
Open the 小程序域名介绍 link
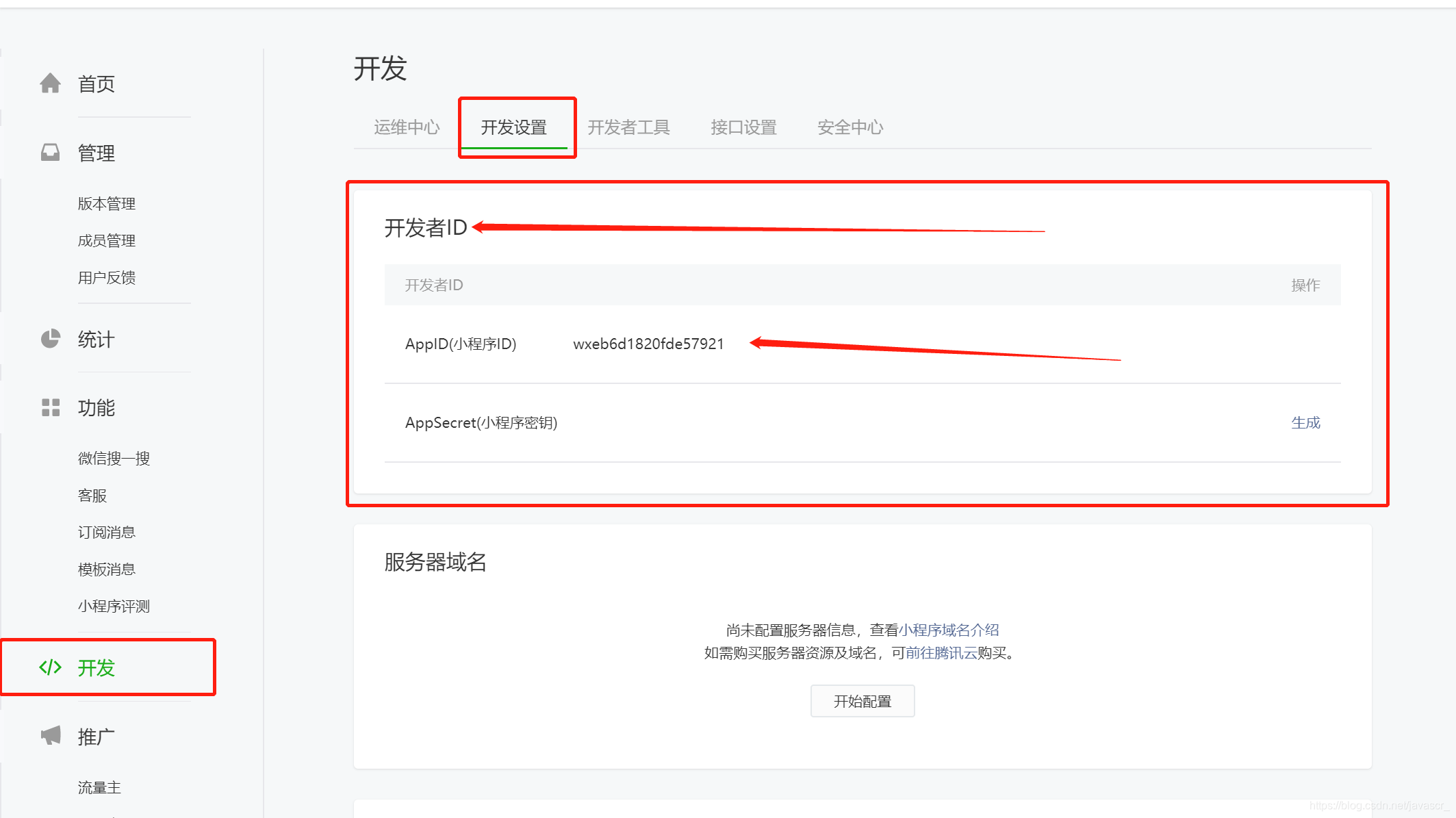949,630
